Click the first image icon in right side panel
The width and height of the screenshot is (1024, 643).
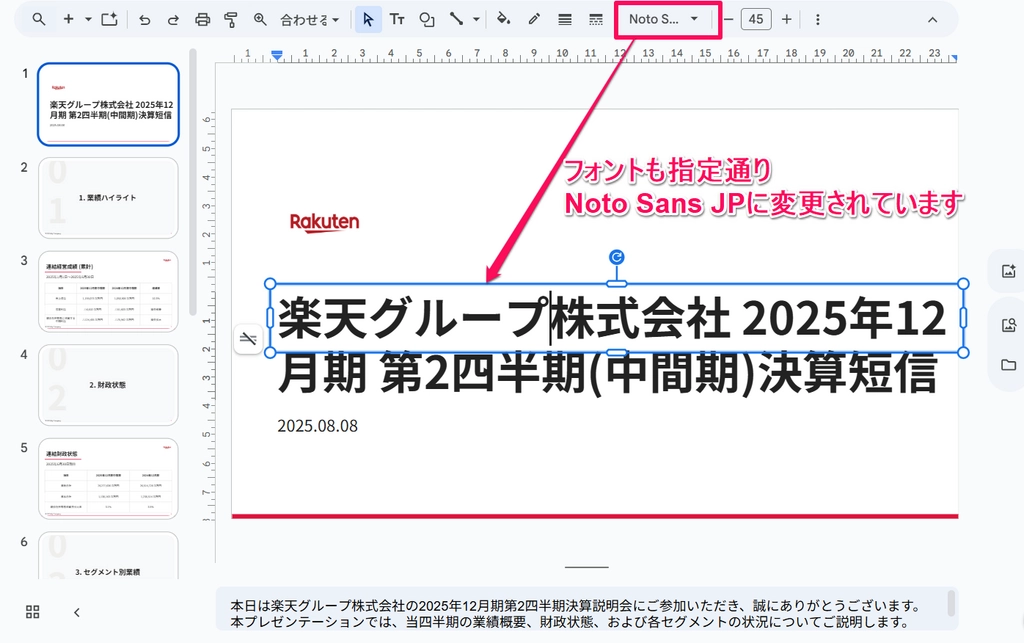coord(1009,271)
